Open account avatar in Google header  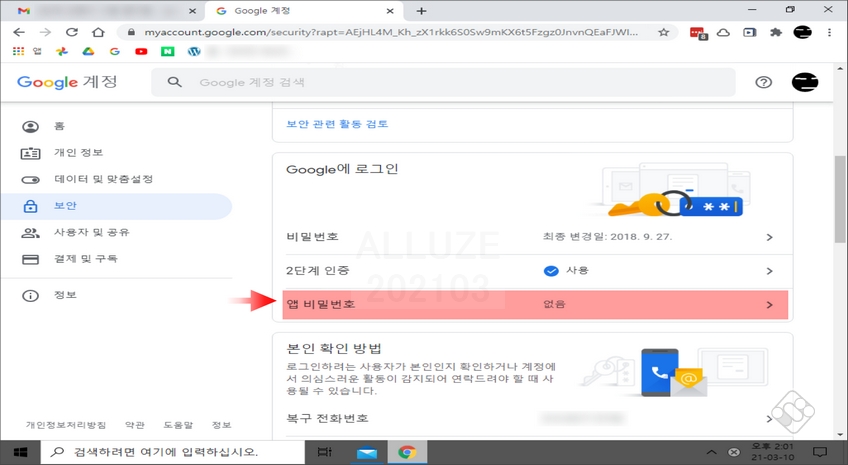point(805,82)
